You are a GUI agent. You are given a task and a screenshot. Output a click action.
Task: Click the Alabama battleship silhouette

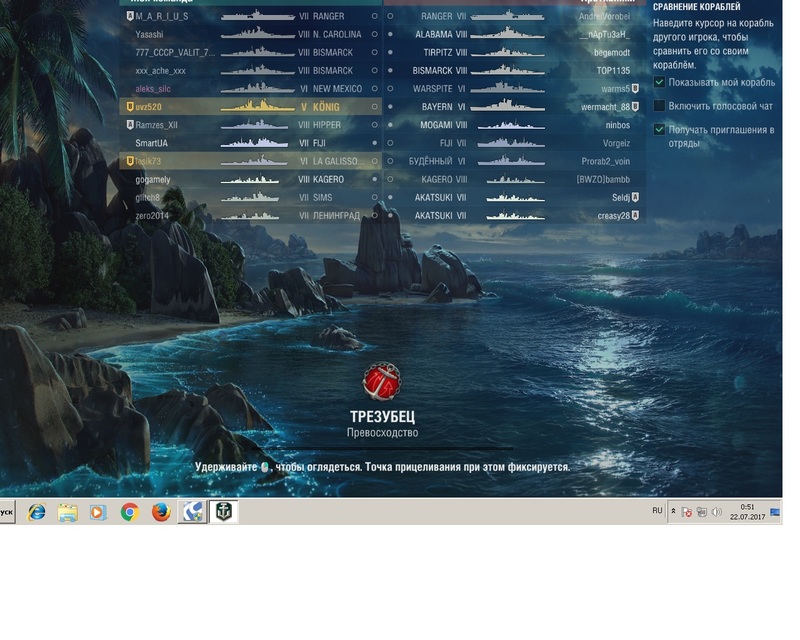(507, 34)
